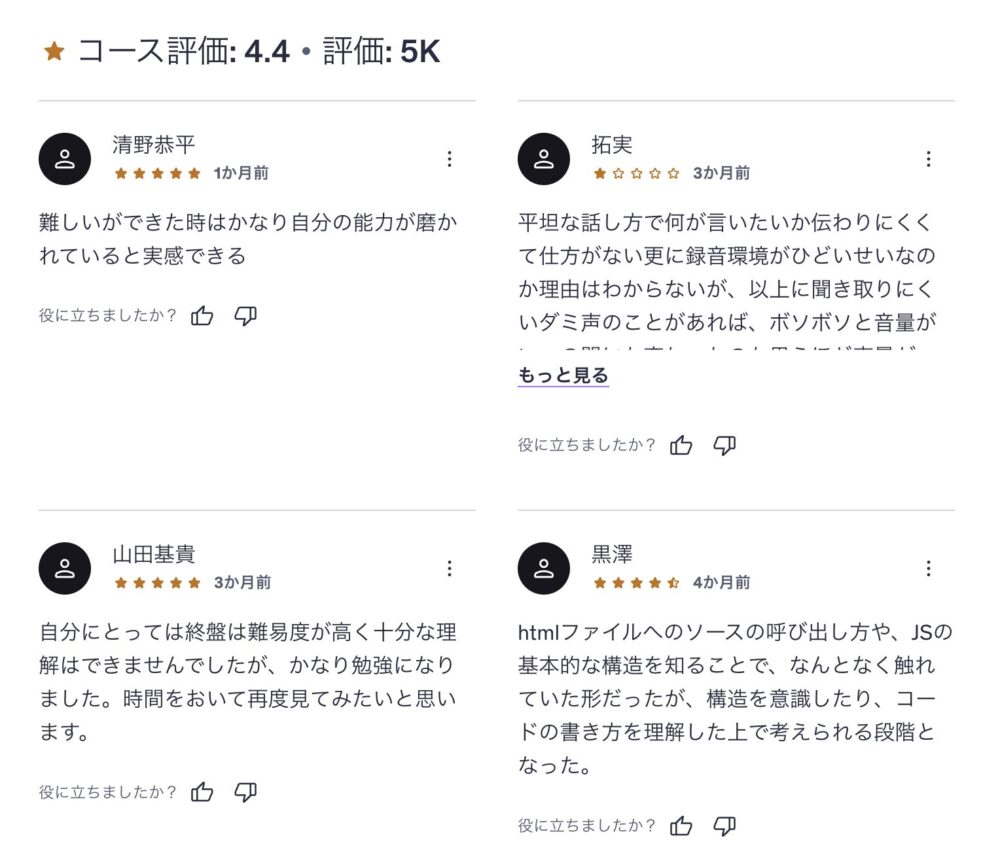Image resolution: width=1000 pixels, height=853 pixels.
Task: Dislike 拓実's one-star review
Action: pos(725,445)
